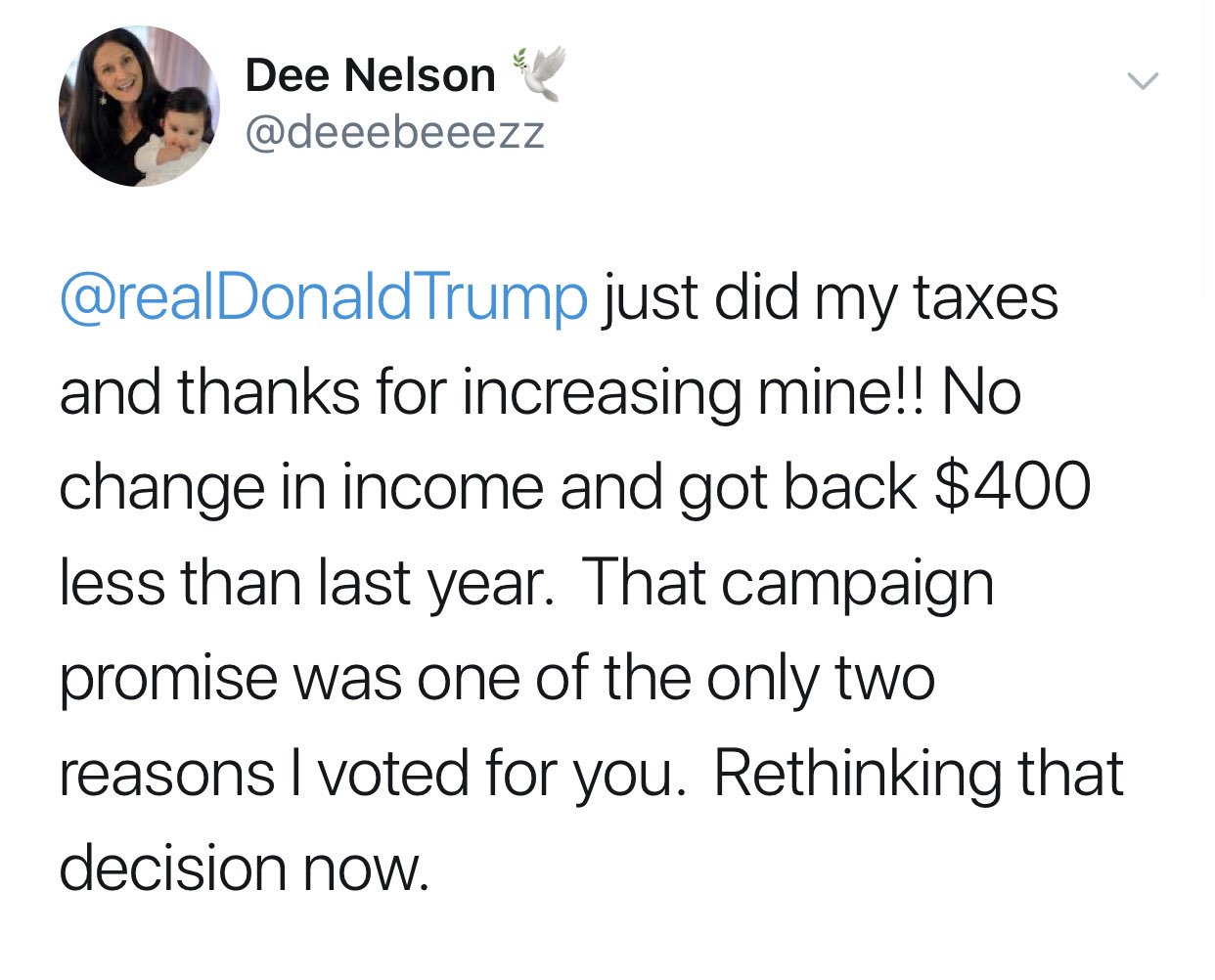Click the "$400" amount in the tweet

click(x=1012, y=486)
